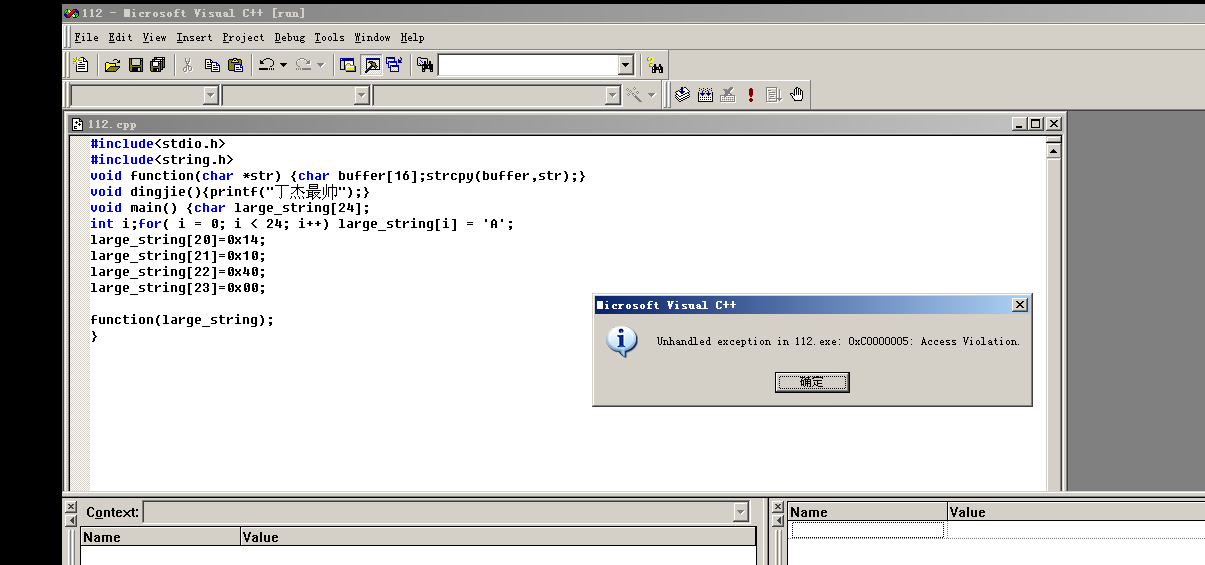The image size is (1205, 565).
Task: Expand the second WizardBar filter combo box
Action: tap(362, 95)
